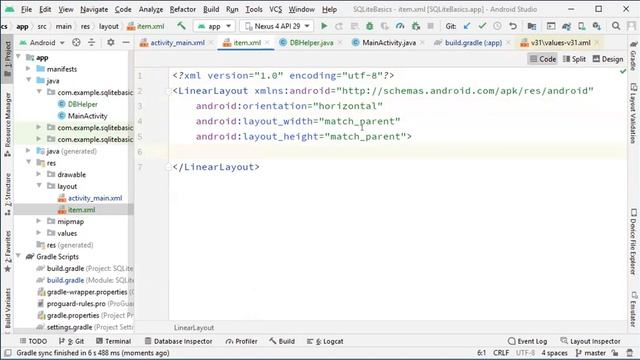The image size is (640, 360).
Task: Open SDK Manager icon
Action: [x=597, y=26]
